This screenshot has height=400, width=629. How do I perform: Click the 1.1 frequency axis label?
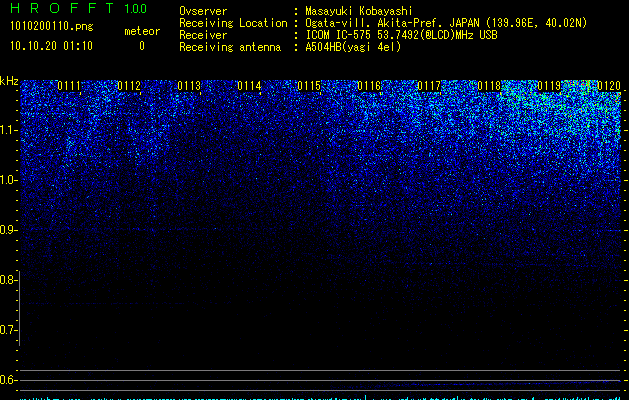click(x=8, y=130)
